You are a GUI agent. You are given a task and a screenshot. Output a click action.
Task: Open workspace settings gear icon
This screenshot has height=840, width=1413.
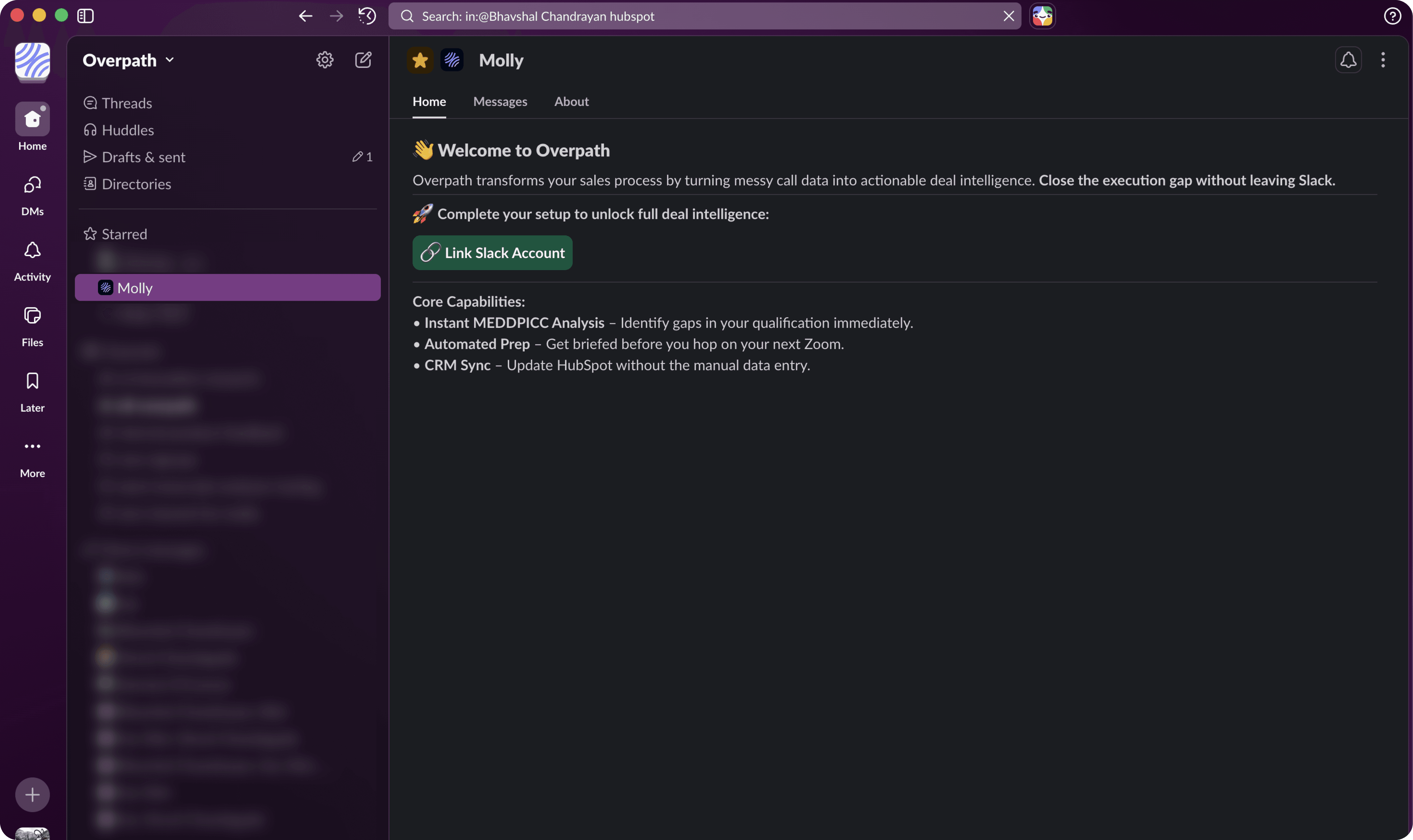pyautogui.click(x=324, y=60)
